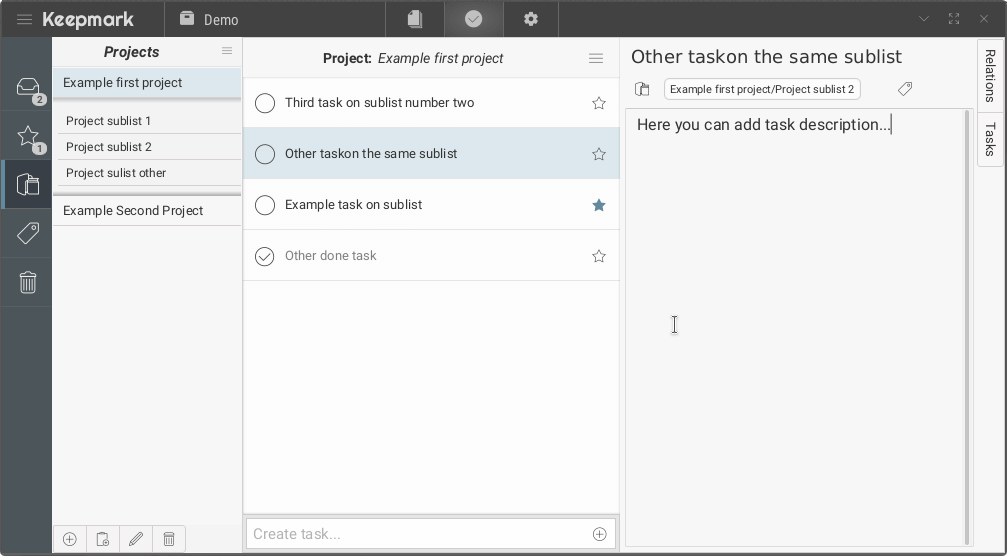The image size is (1007, 556).
Task: Switch to the Relations side tab
Action: [x=990, y=76]
